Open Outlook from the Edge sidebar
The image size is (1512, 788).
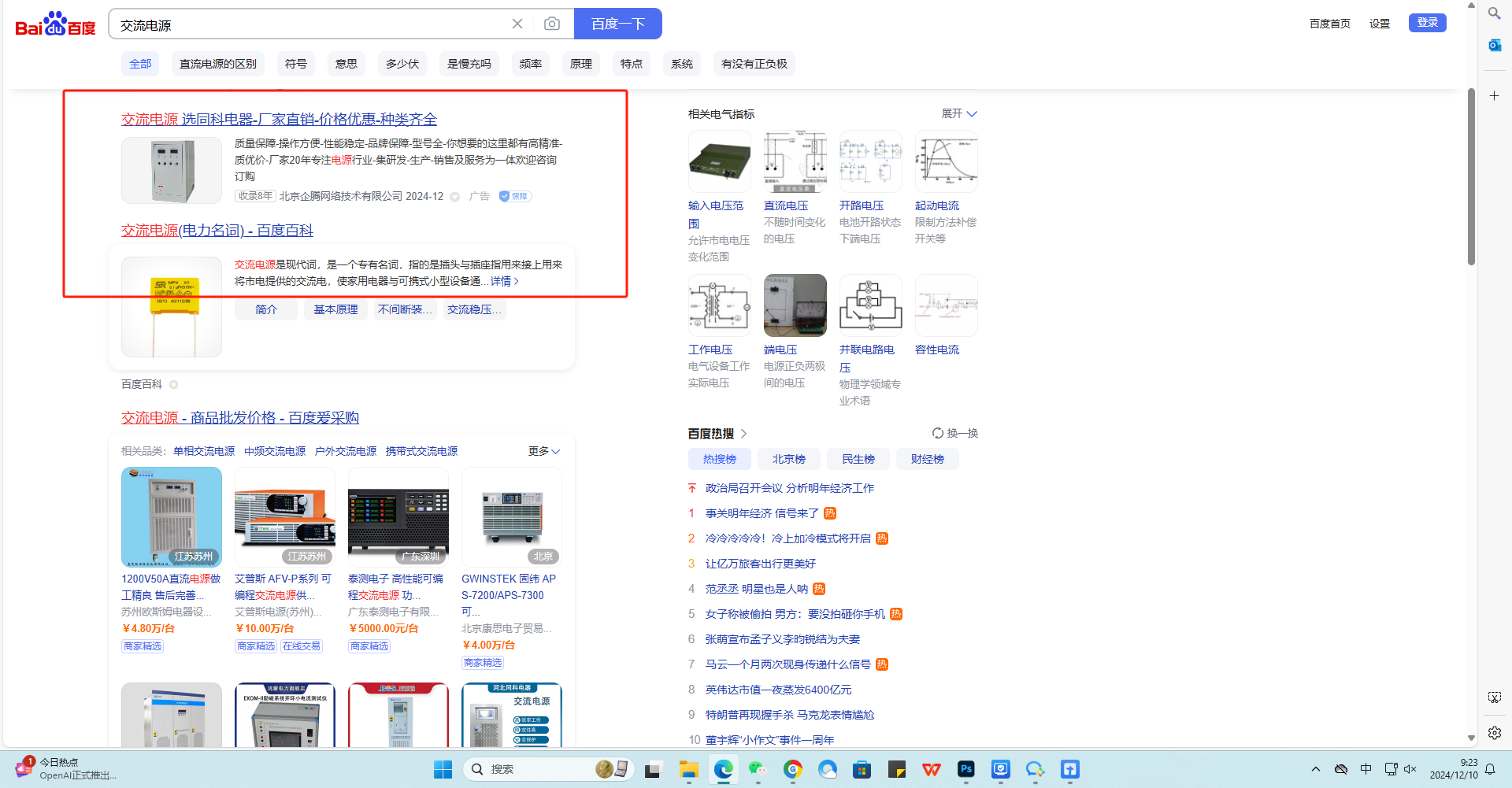[x=1494, y=46]
